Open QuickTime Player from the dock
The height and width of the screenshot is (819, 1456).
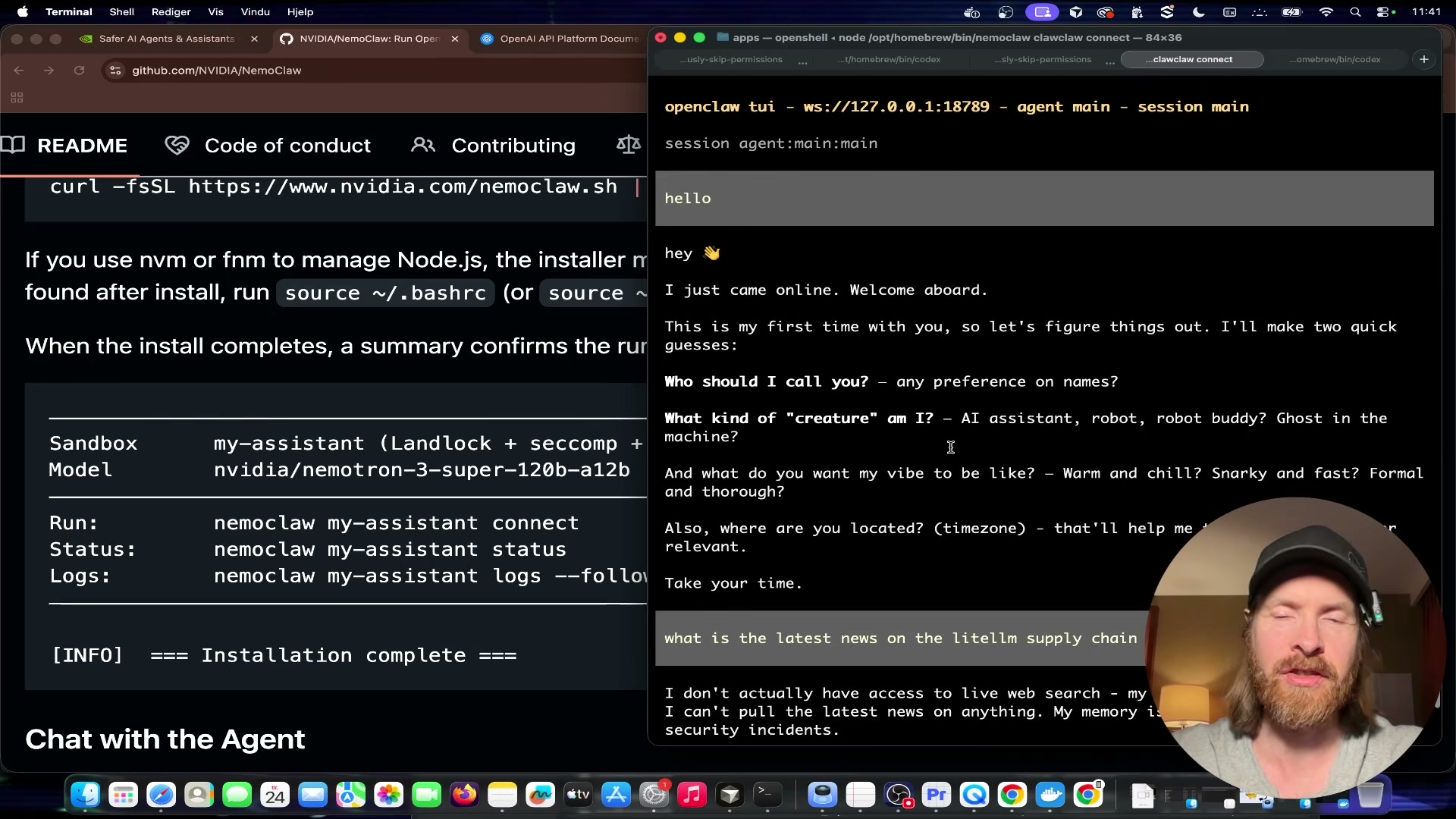click(x=974, y=795)
